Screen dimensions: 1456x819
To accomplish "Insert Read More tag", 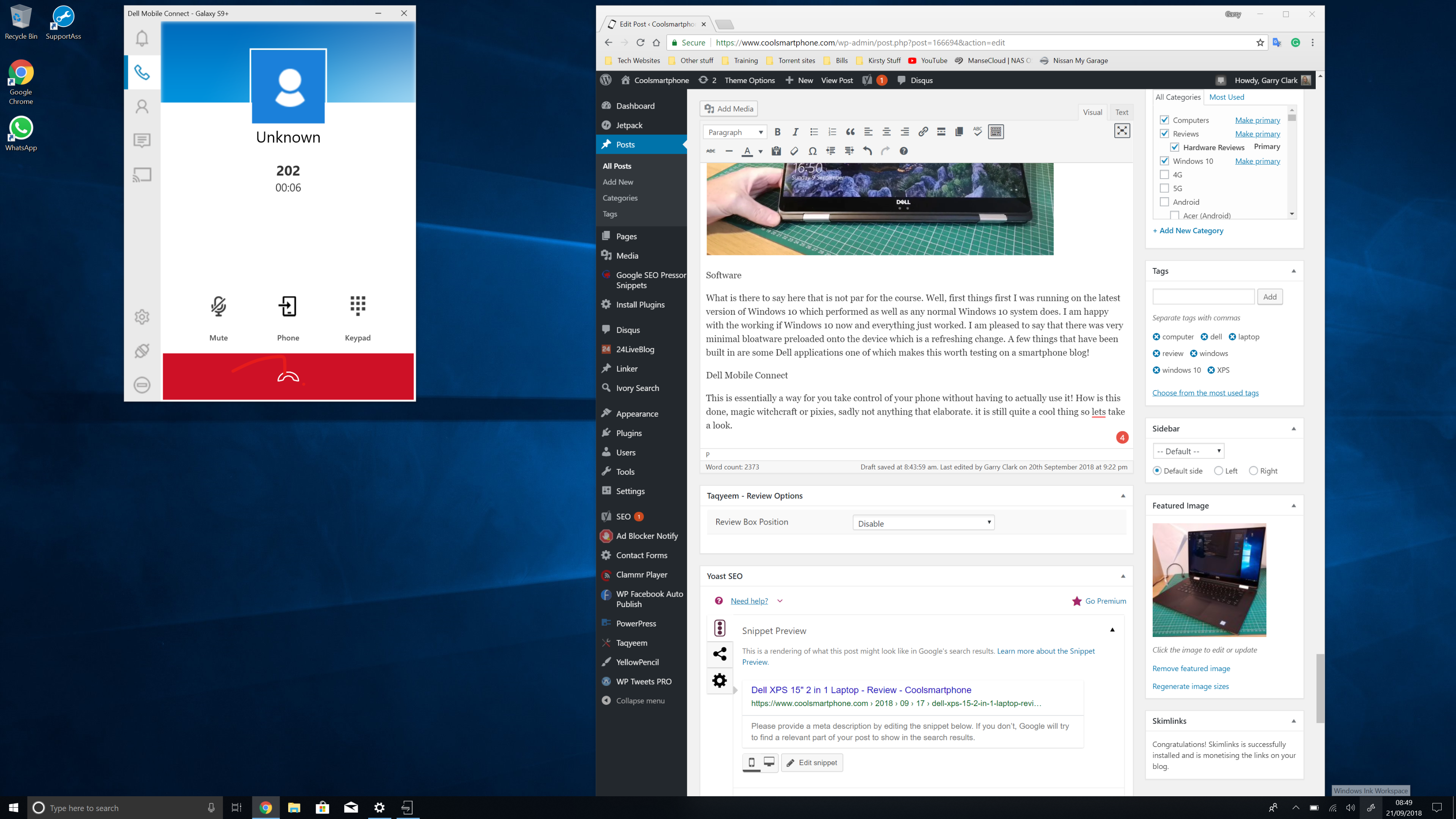I will [941, 132].
